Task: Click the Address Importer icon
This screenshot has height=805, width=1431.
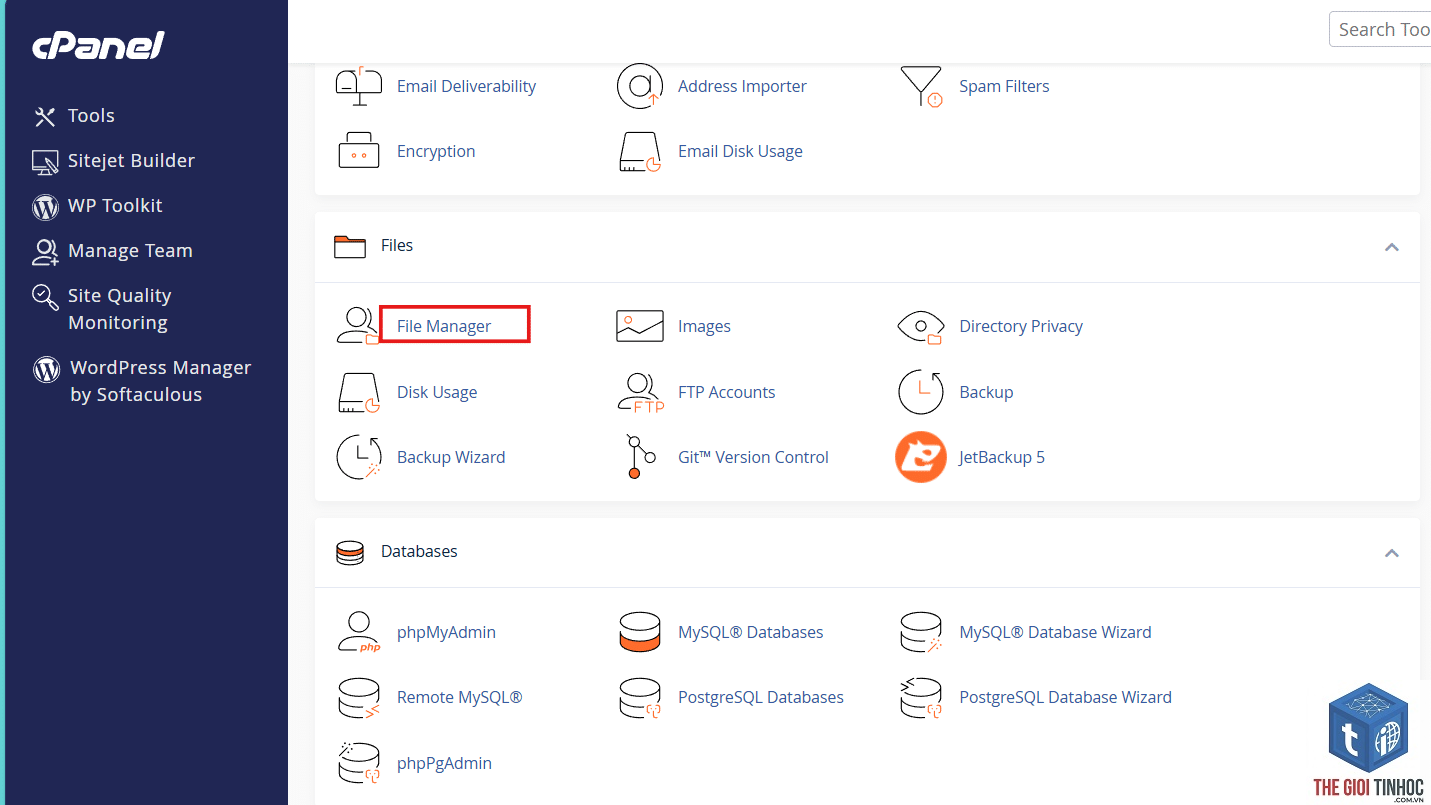Action: [640, 86]
